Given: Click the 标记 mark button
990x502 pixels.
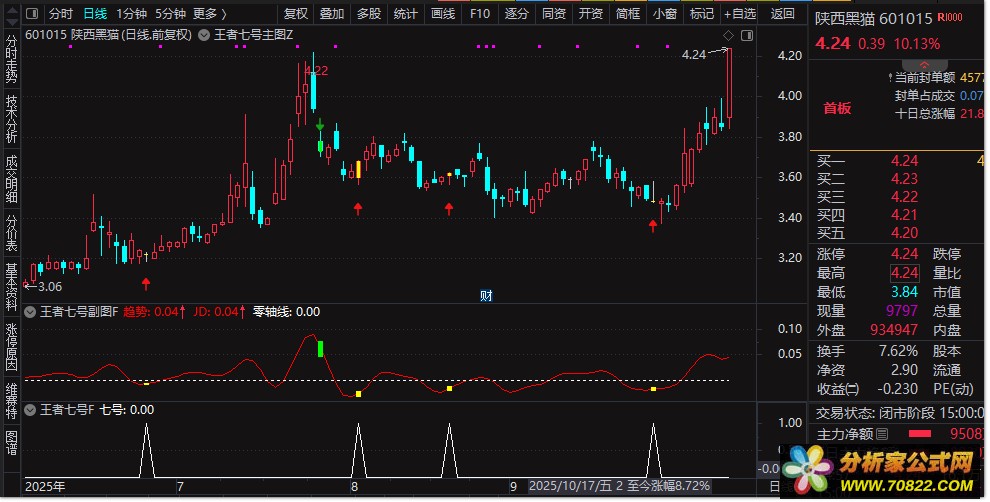Looking at the screenshot, I should (701, 13).
